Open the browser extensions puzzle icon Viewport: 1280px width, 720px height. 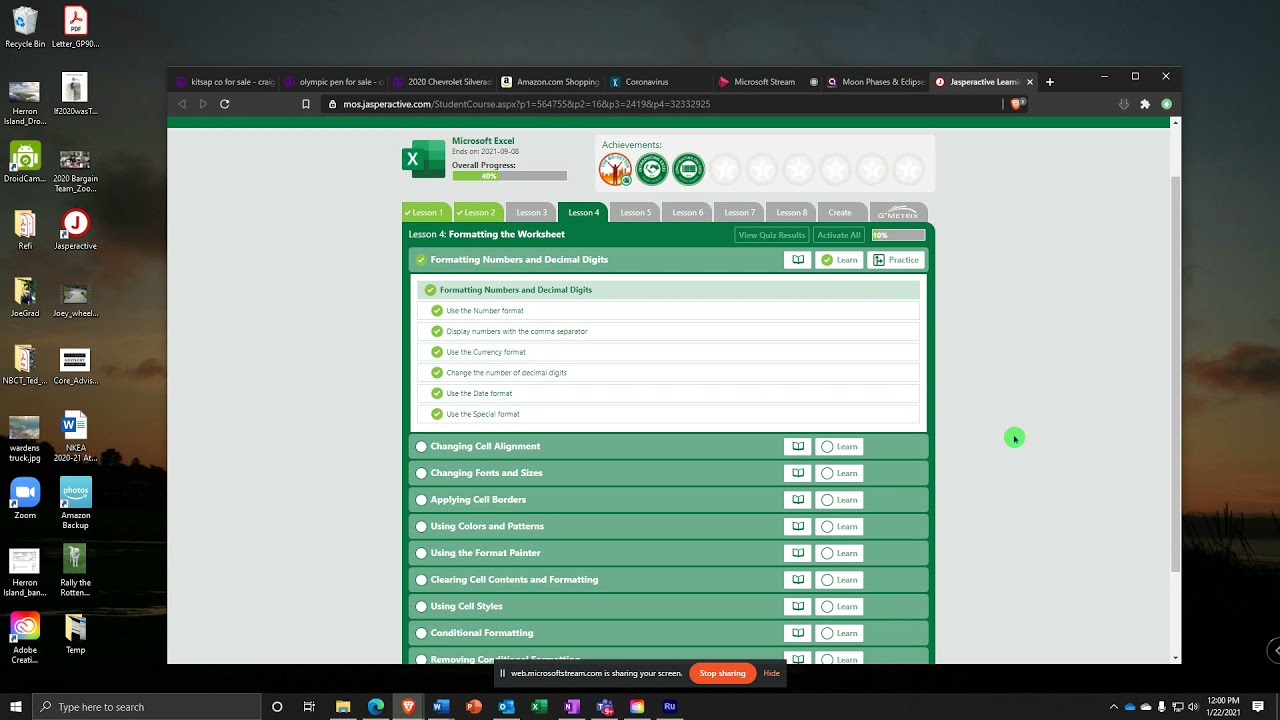click(x=1145, y=104)
